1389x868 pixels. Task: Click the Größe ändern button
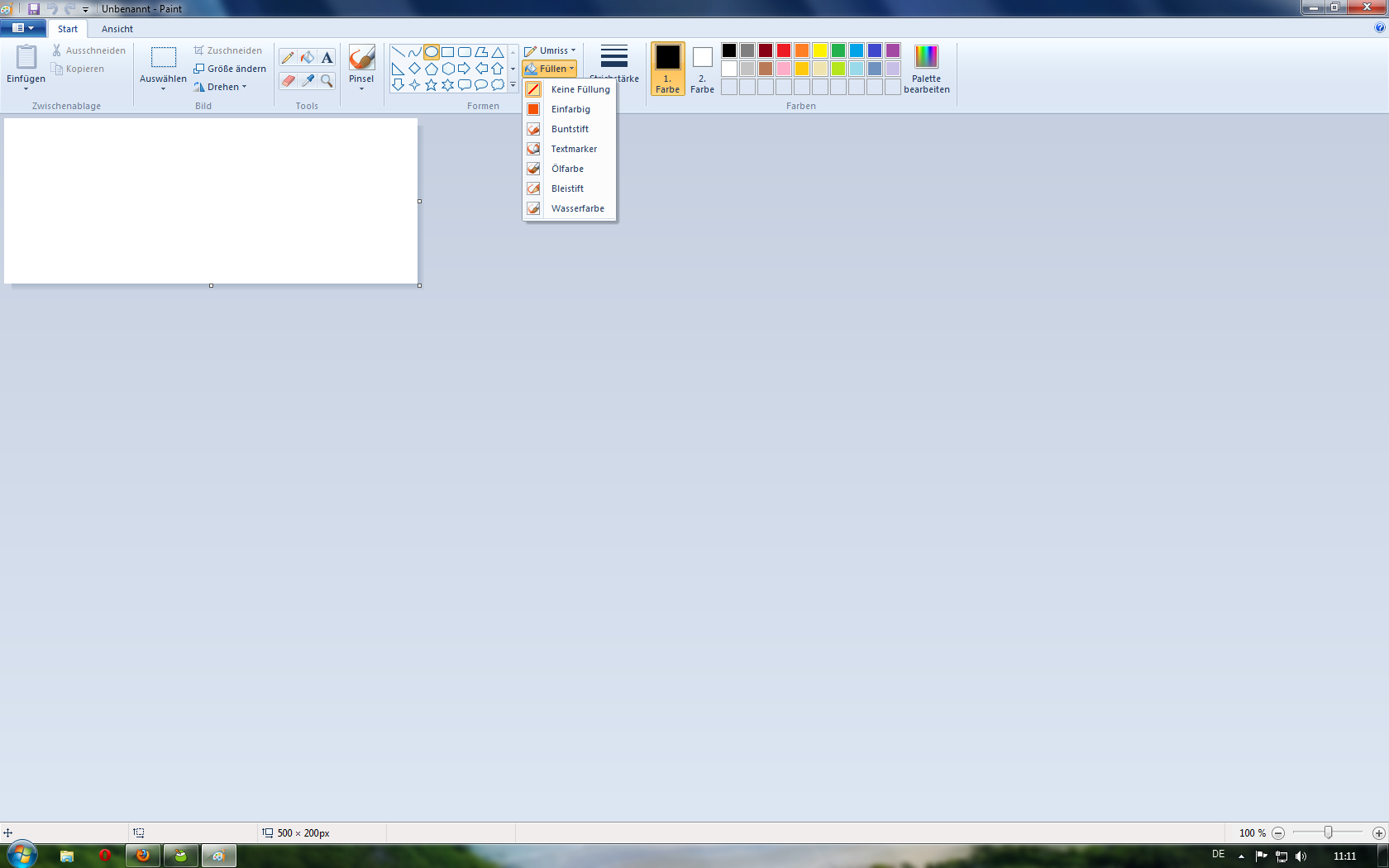tap(230, 69)
